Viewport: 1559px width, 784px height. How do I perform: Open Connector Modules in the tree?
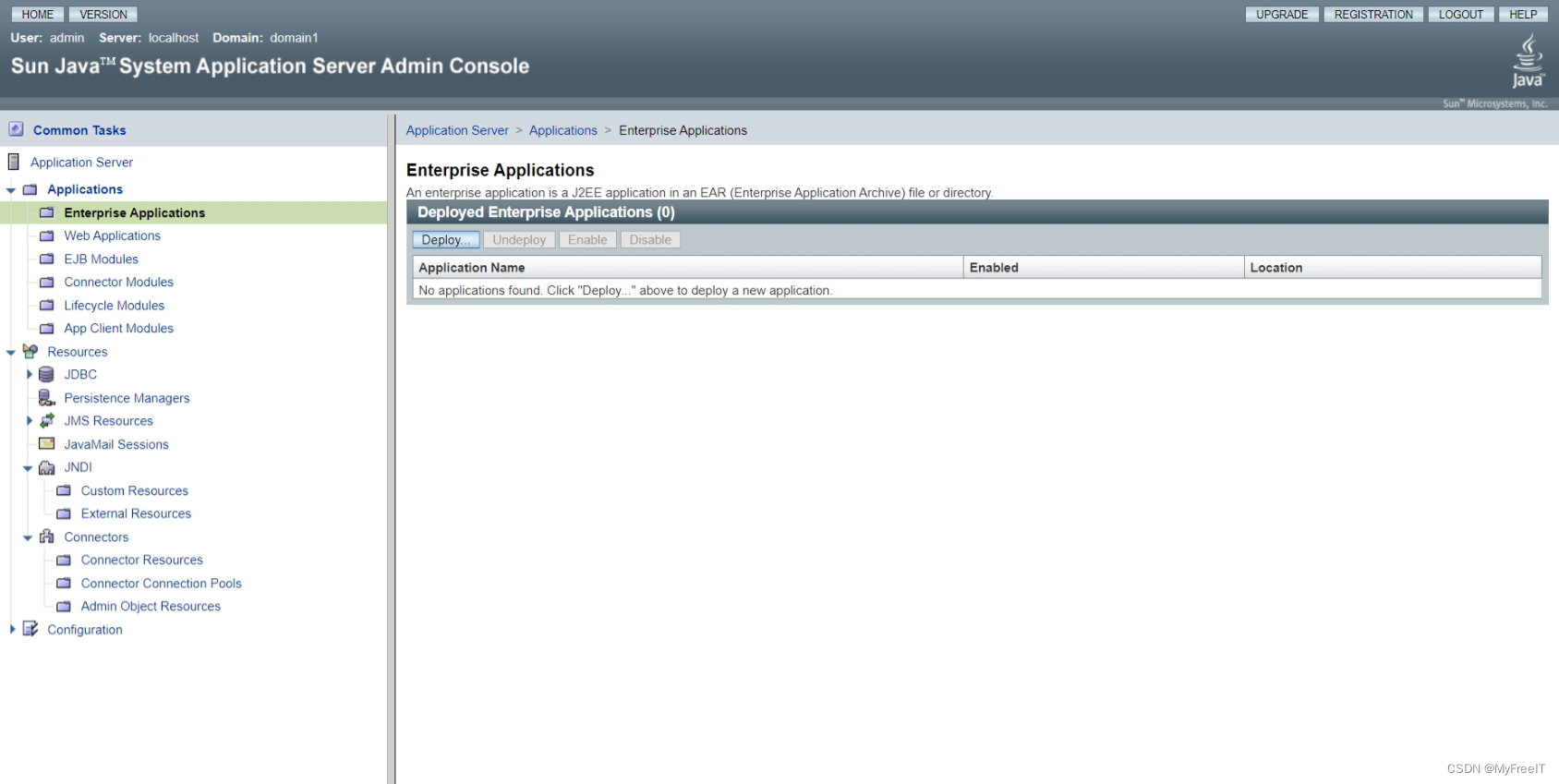(119, 282)
